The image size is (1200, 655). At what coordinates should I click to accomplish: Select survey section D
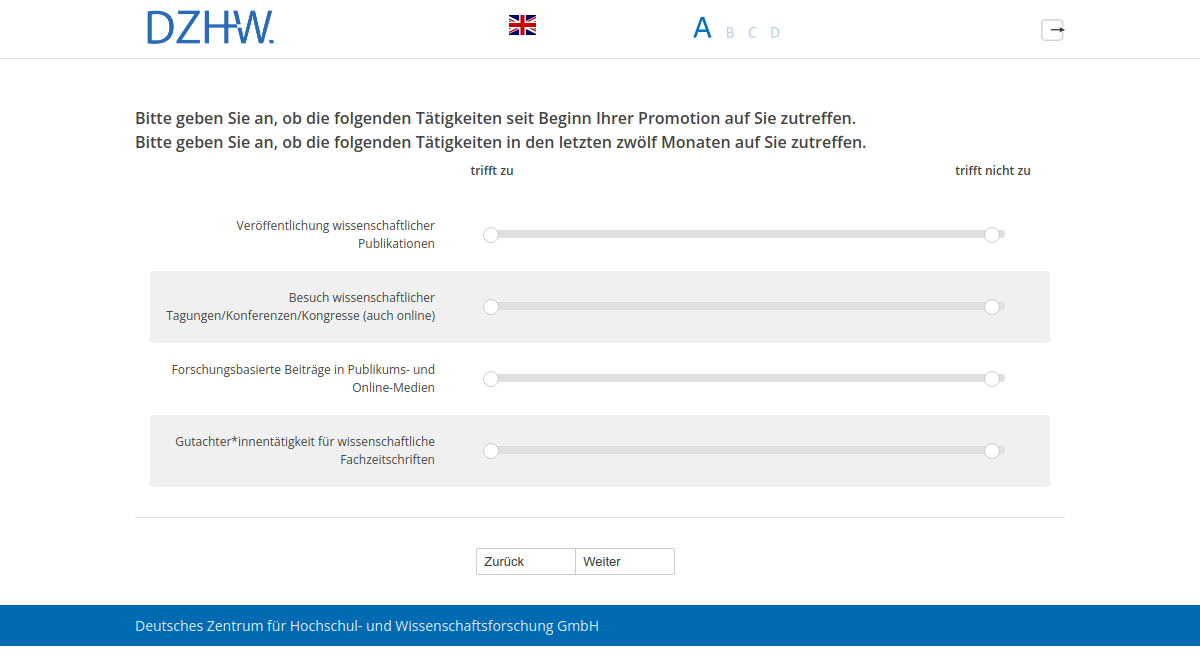coord(775,32)
